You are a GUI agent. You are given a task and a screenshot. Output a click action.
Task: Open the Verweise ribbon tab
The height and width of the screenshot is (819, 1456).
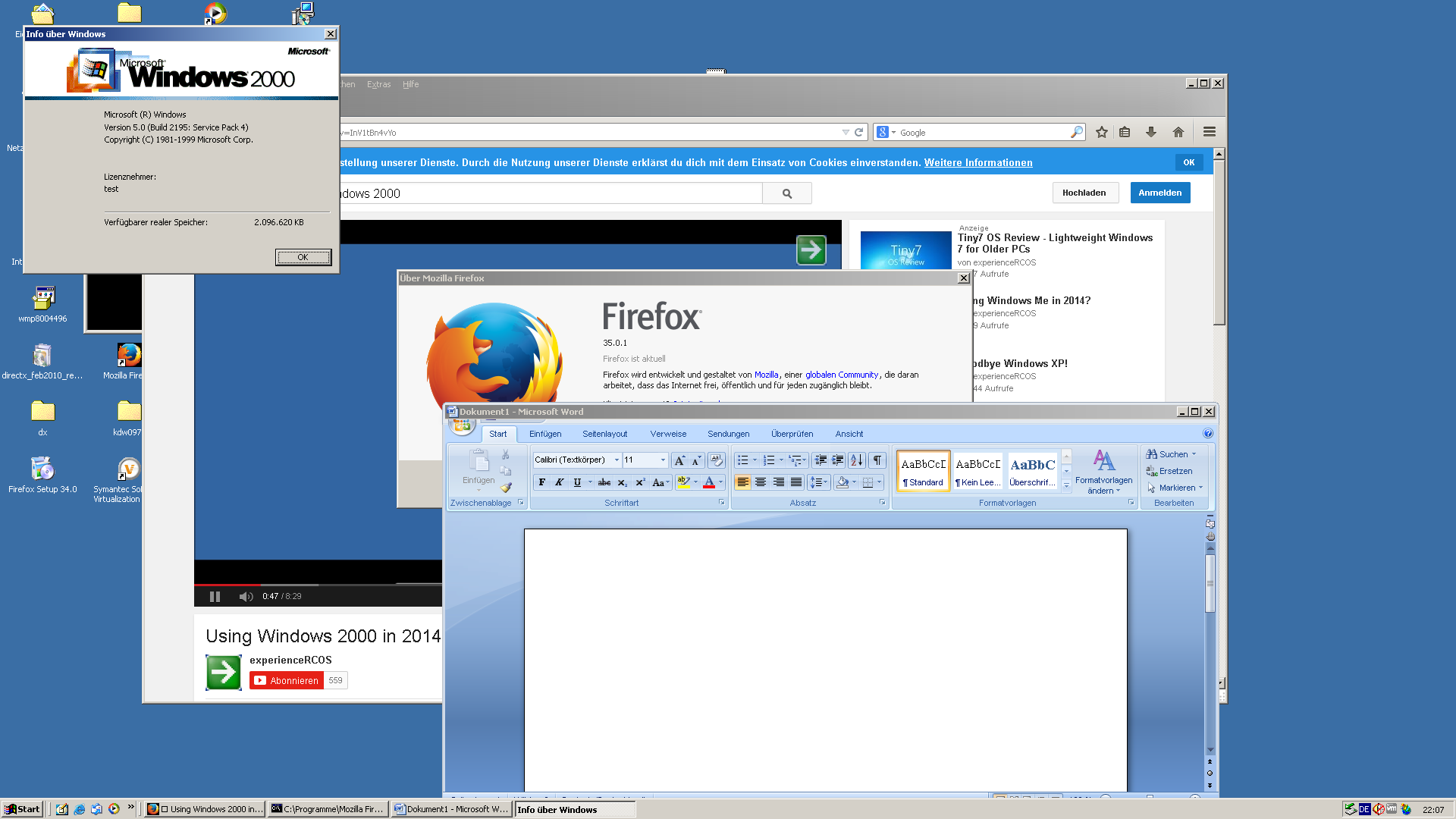pyautogui.click(x=668, y=434)
